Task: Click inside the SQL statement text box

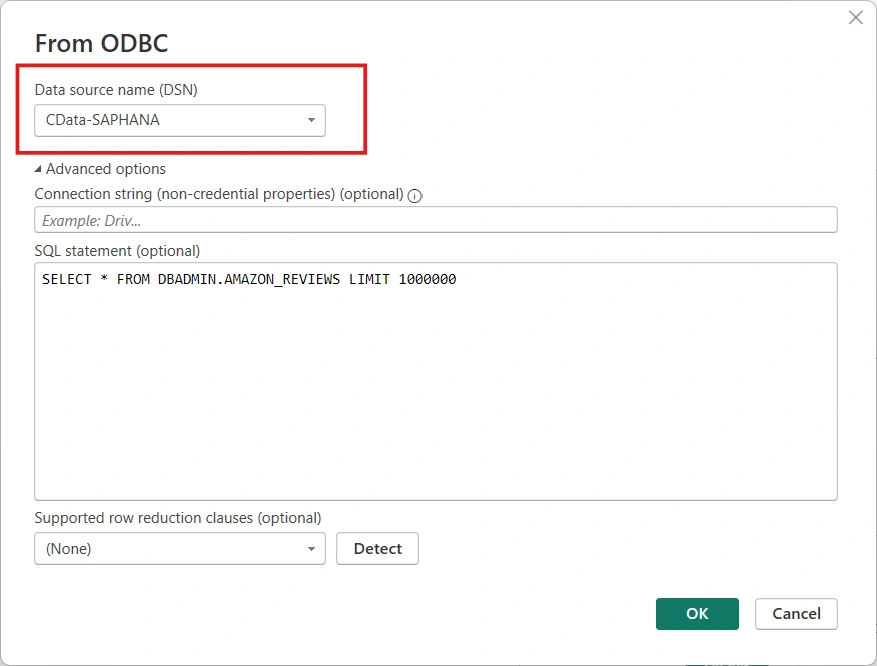Action: [x=436, y=381]
